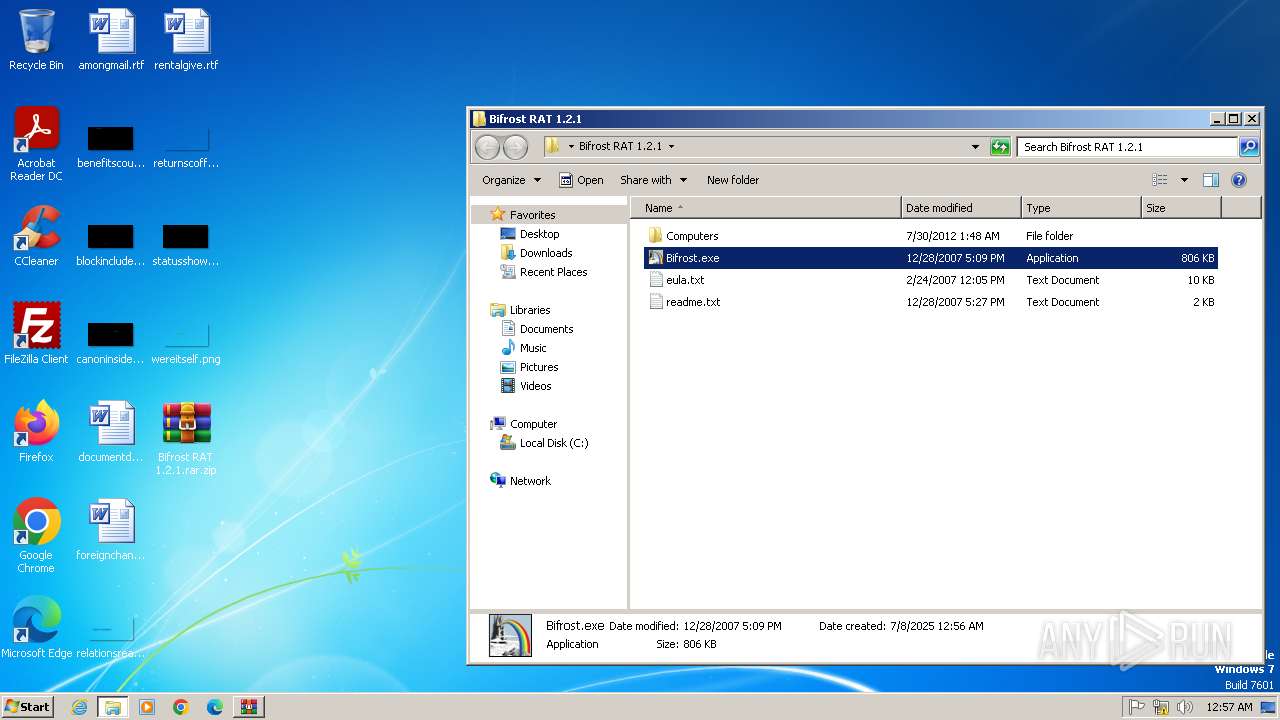
Task: Expand the Bifrost RAT 1.2.1 breadcrumb arrow
Action: pos(671,146)
